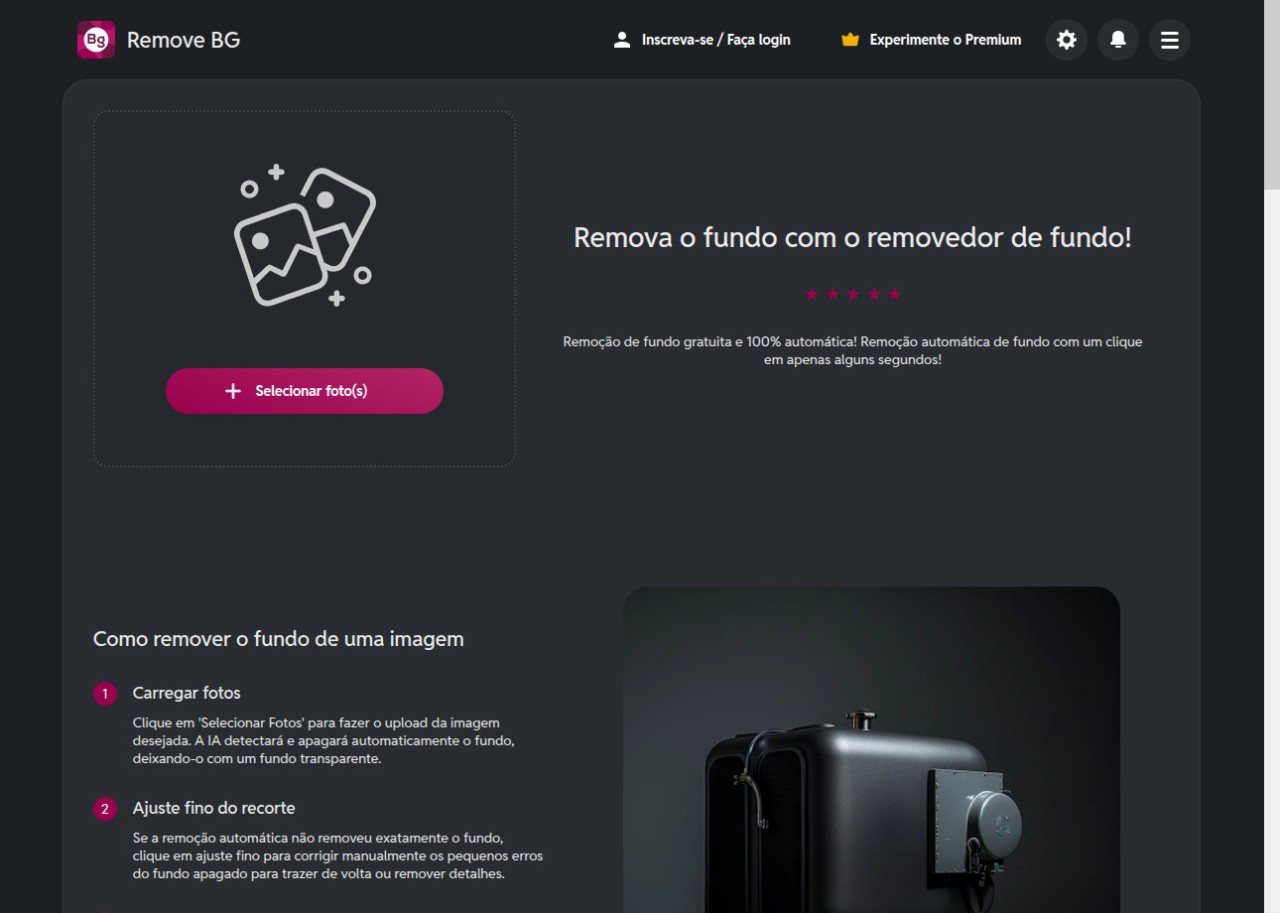Screen dimensions: 1280x913
Task: Open settings via the gear icon
Action: pos(1066,40)
